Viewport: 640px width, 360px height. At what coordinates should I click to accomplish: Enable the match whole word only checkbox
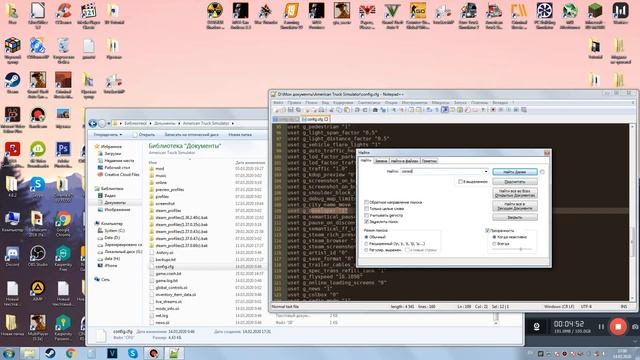click(367, 209)
